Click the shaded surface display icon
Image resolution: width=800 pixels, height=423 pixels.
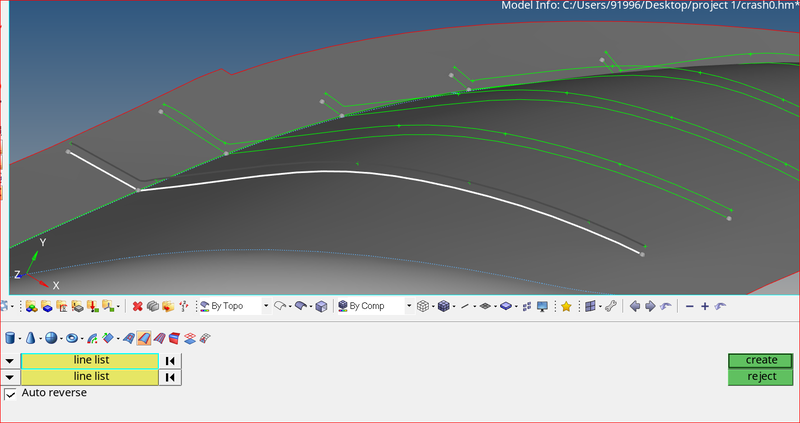[301, 306]
